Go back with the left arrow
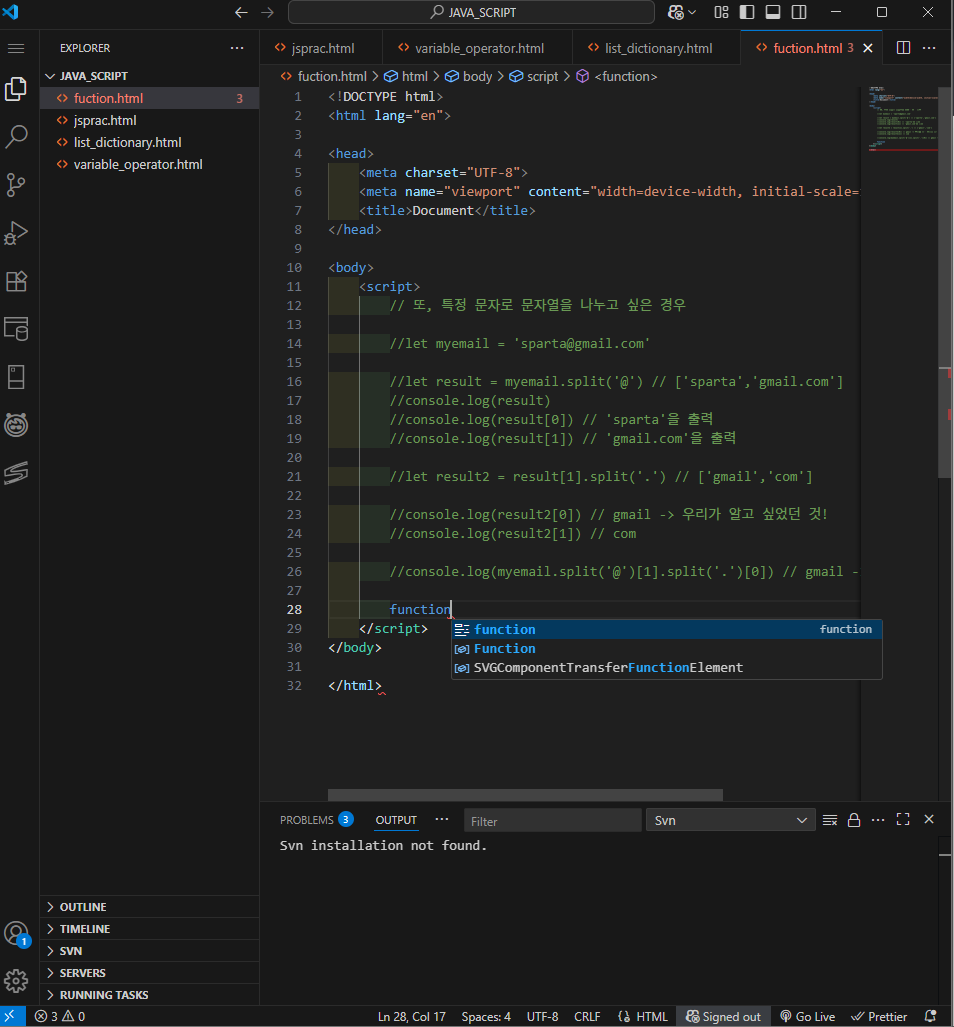This screenshot has width=954, height=1027. pyautogui.click(x=241, y=12)
